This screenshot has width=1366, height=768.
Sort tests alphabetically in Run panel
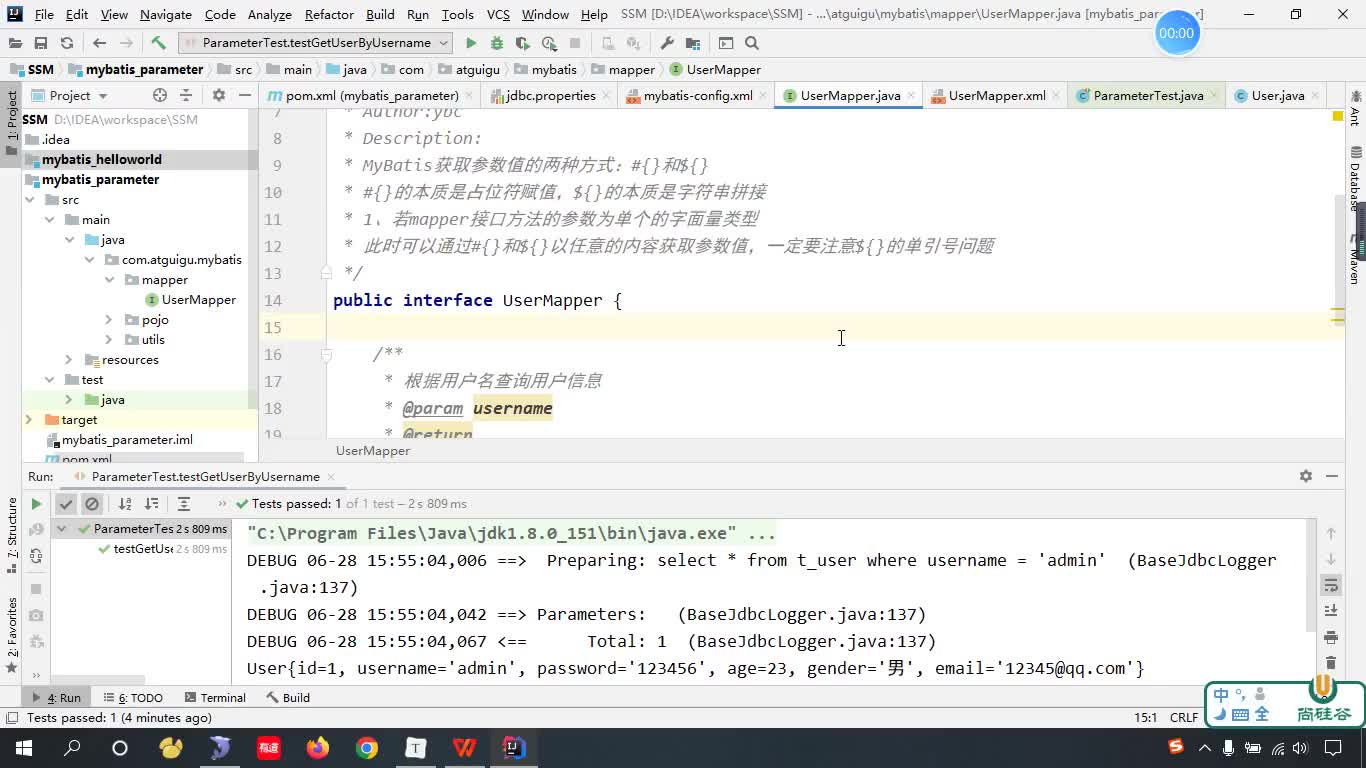pyautogui.click(x=125, y=504)
